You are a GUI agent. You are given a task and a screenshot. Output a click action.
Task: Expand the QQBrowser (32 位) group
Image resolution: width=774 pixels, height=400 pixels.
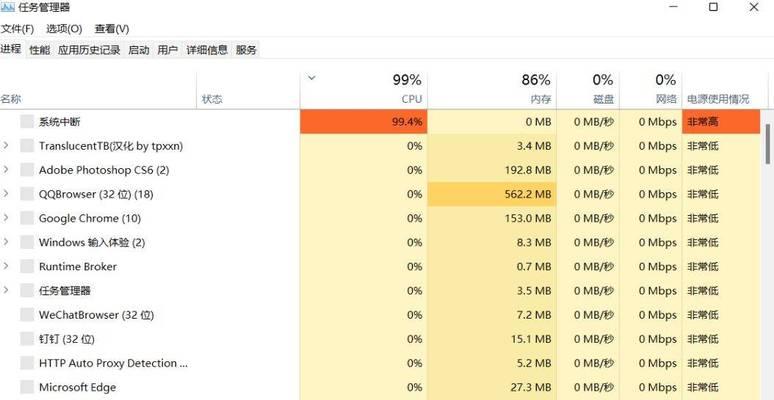(x=6, y=194)
